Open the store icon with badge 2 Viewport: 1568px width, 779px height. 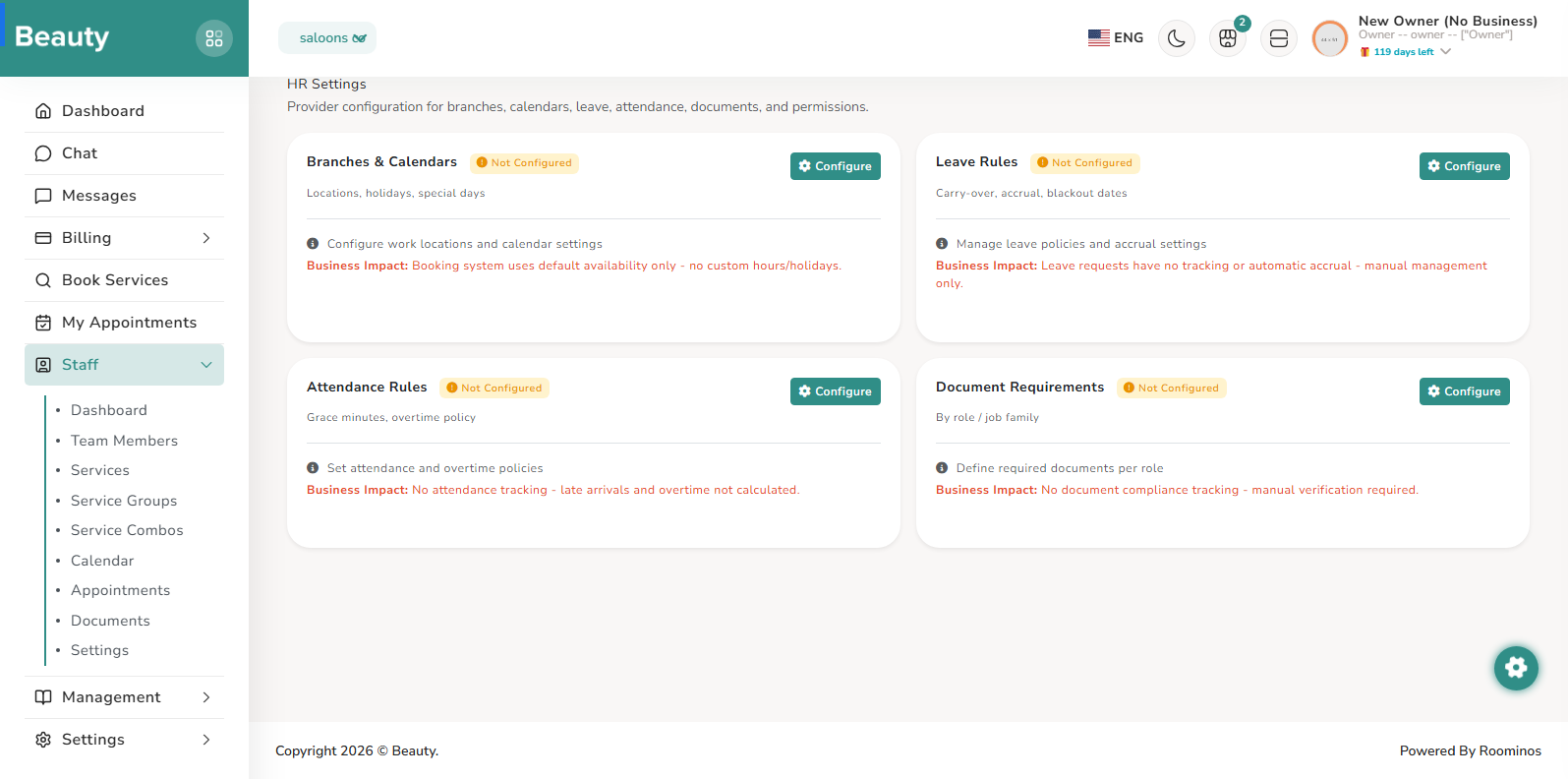(x=1228, y=38)
